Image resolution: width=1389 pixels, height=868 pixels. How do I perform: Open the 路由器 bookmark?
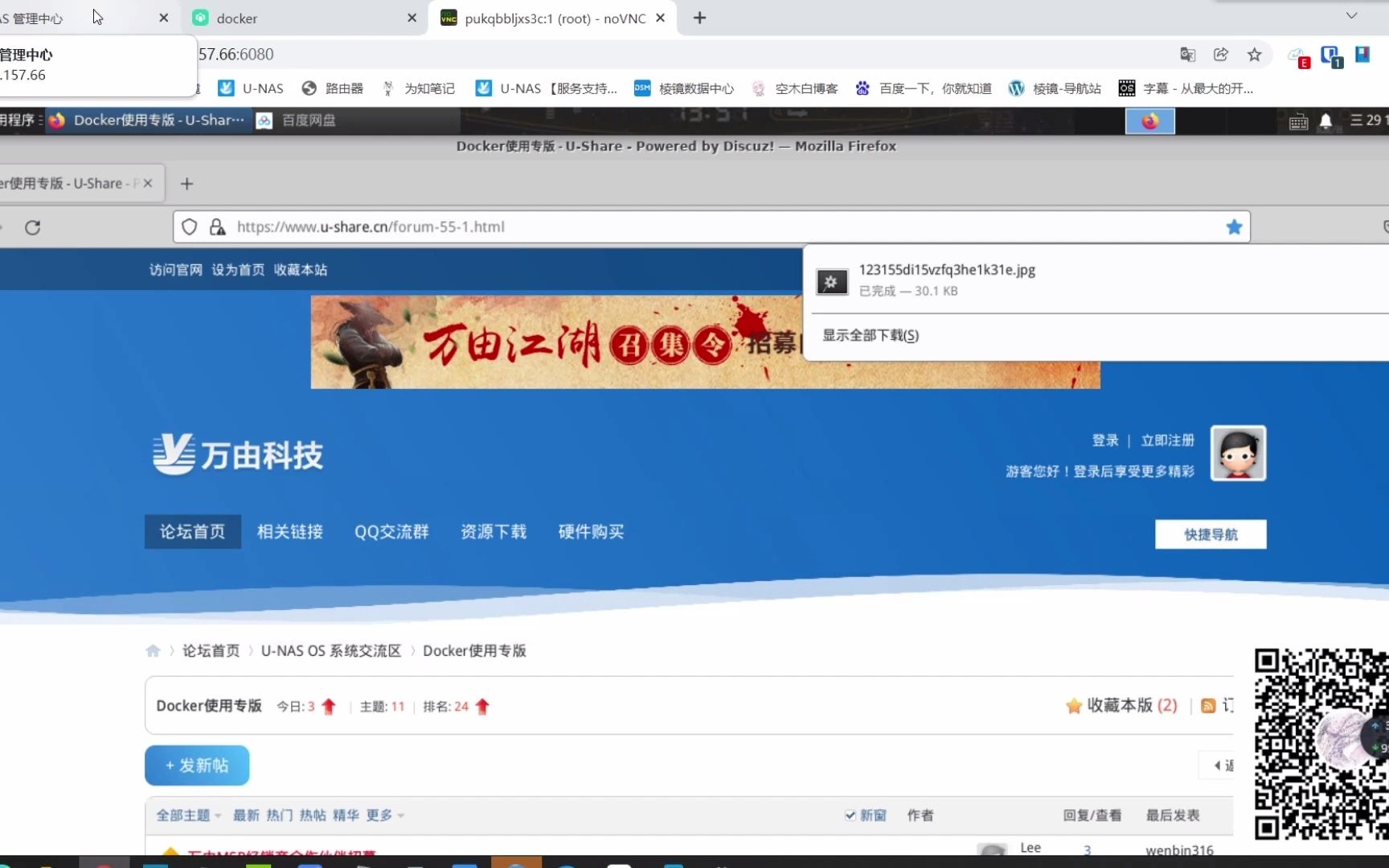coord(333,88)
